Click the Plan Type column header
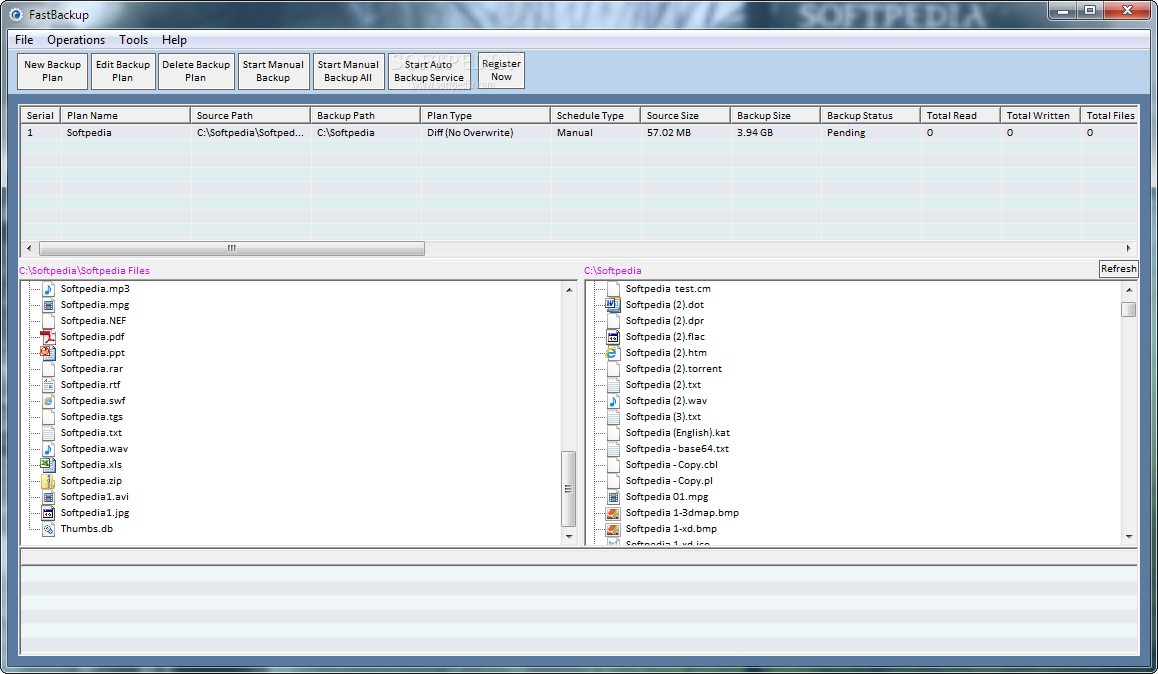 click(485, 115)
